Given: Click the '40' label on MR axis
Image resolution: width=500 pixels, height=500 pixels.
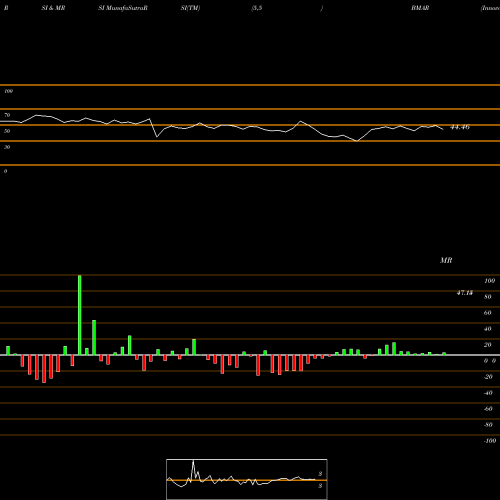Looking at the screenshot, I should click(x=488, y=329).
